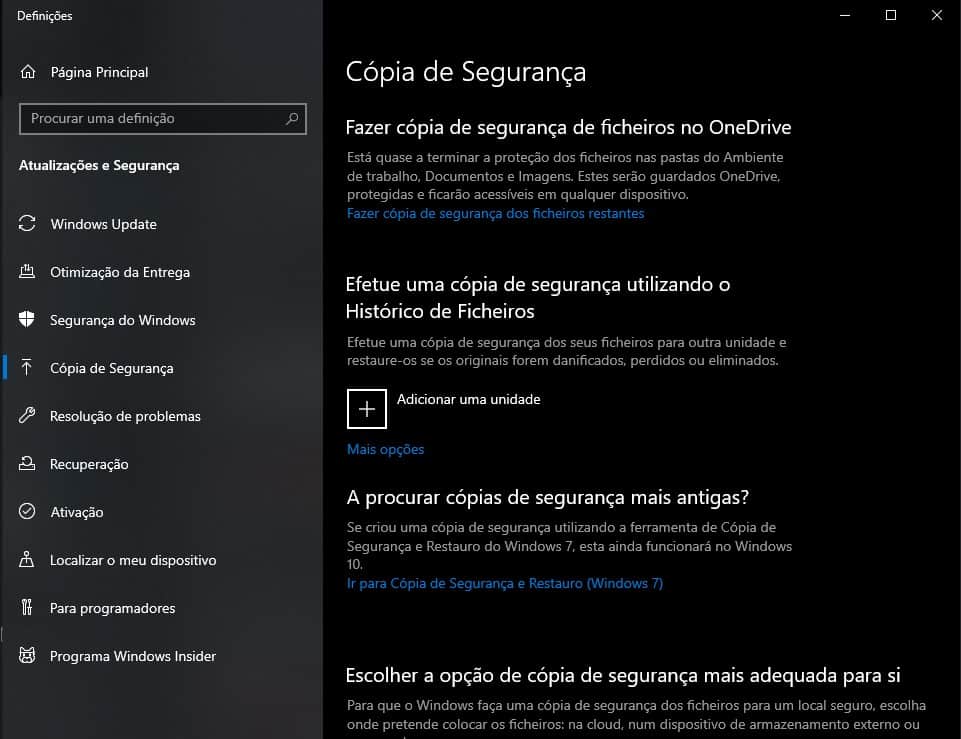Open Fazer cópia de segurança dos ficheiros restantes
The height and width of the screenshot is (739, 961).
[495, 213]
